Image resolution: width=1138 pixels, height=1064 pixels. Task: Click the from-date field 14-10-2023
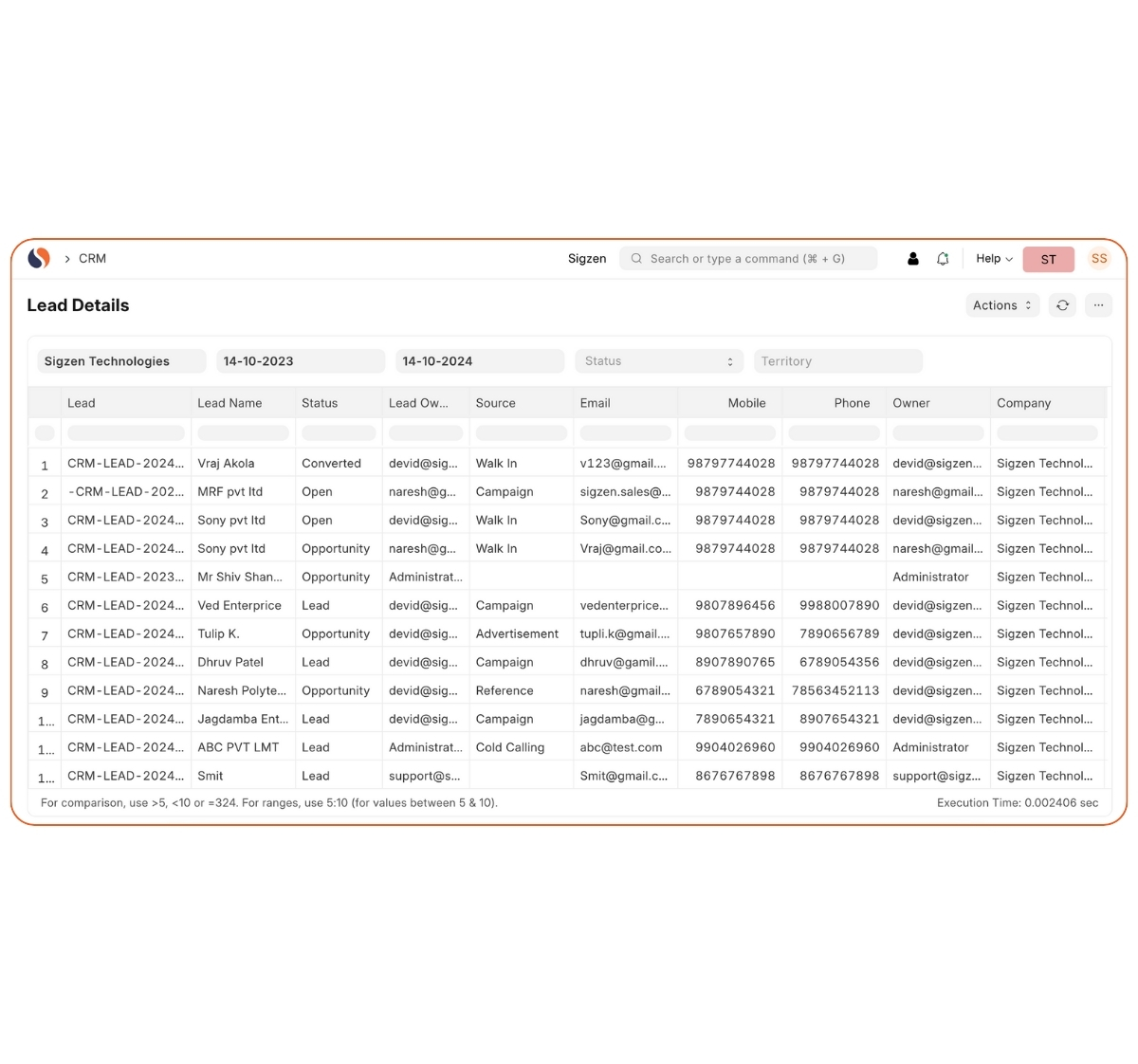click(x=300, y=361)
